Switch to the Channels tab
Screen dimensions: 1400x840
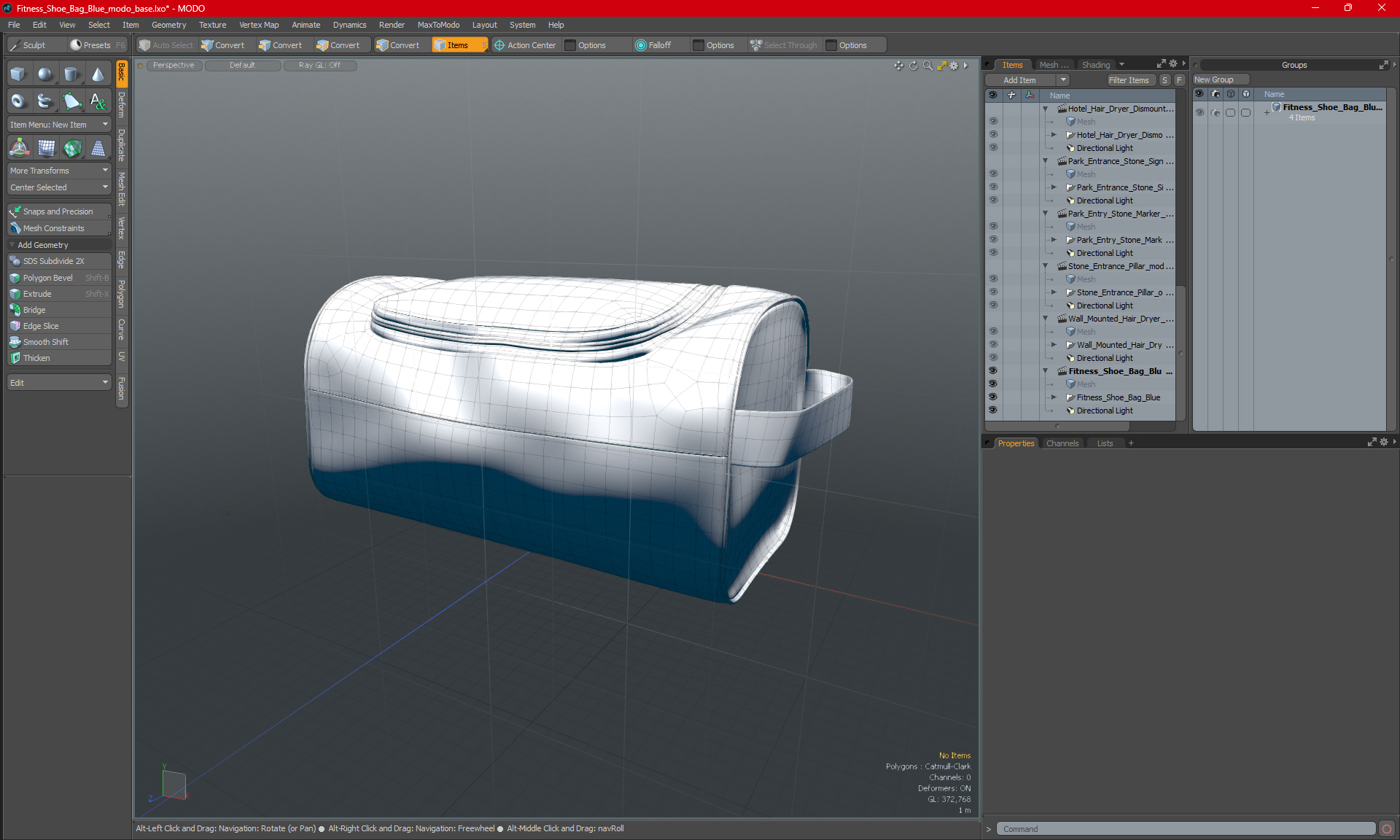tap(1062, 443)
